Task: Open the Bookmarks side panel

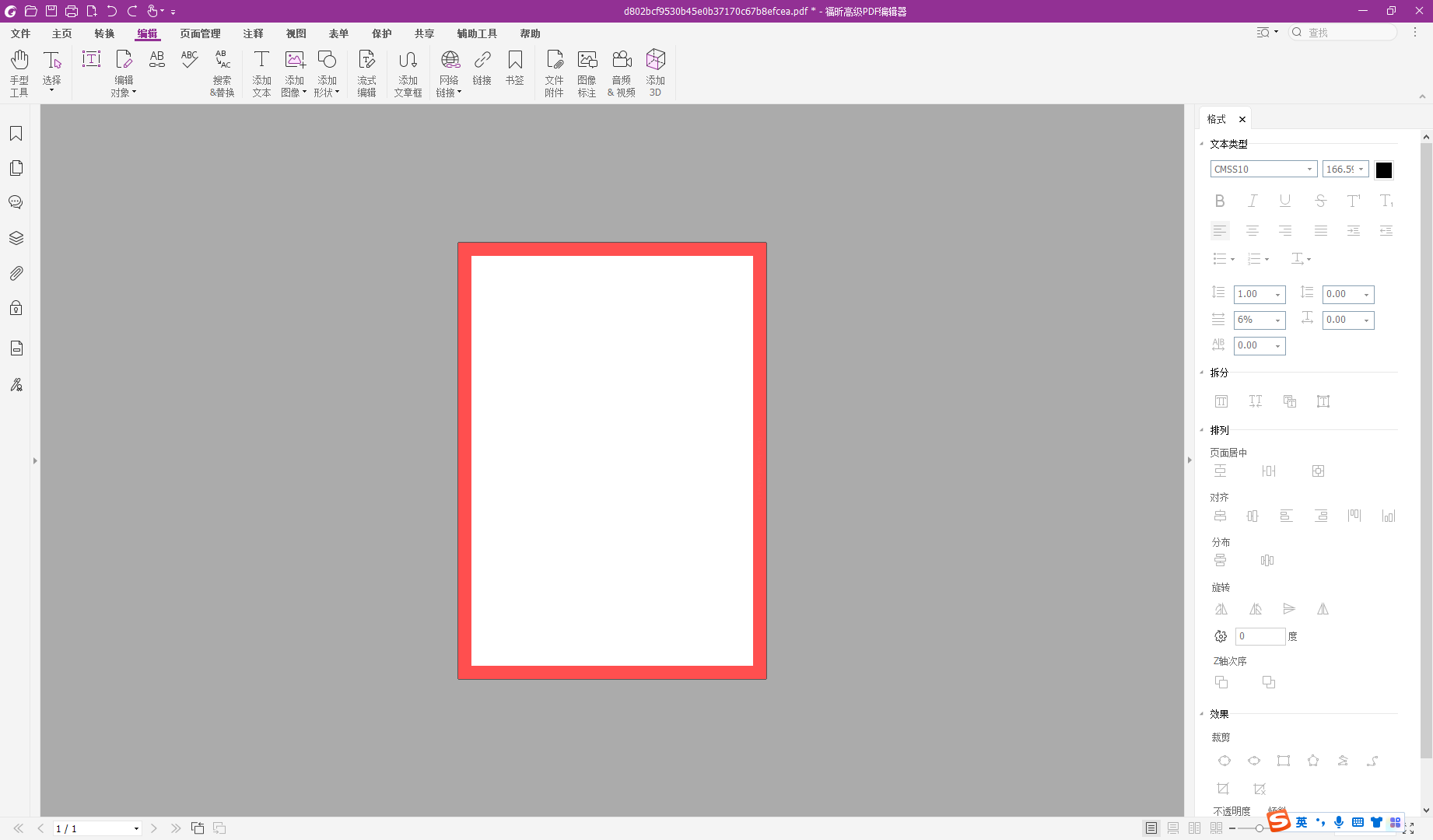Action: pos(16,134)
